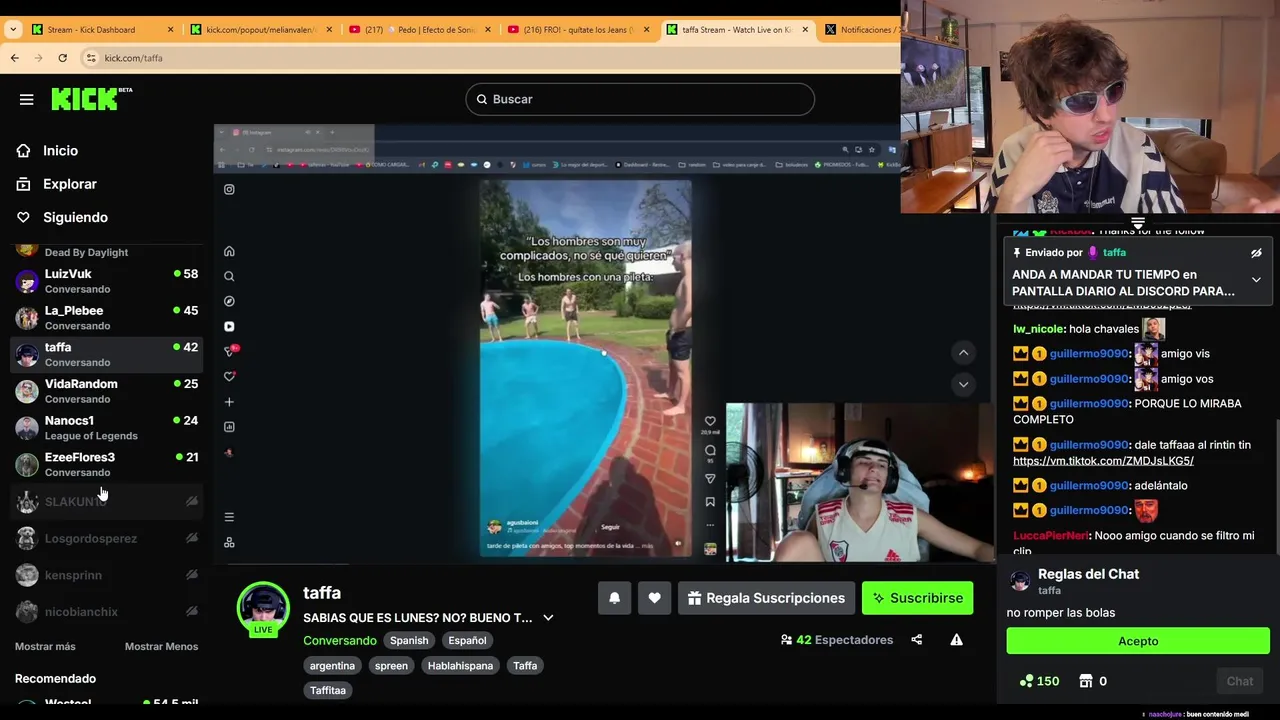
Task: Open VidaRandom channel in sidebar
Action: click(x=106, y=391)
